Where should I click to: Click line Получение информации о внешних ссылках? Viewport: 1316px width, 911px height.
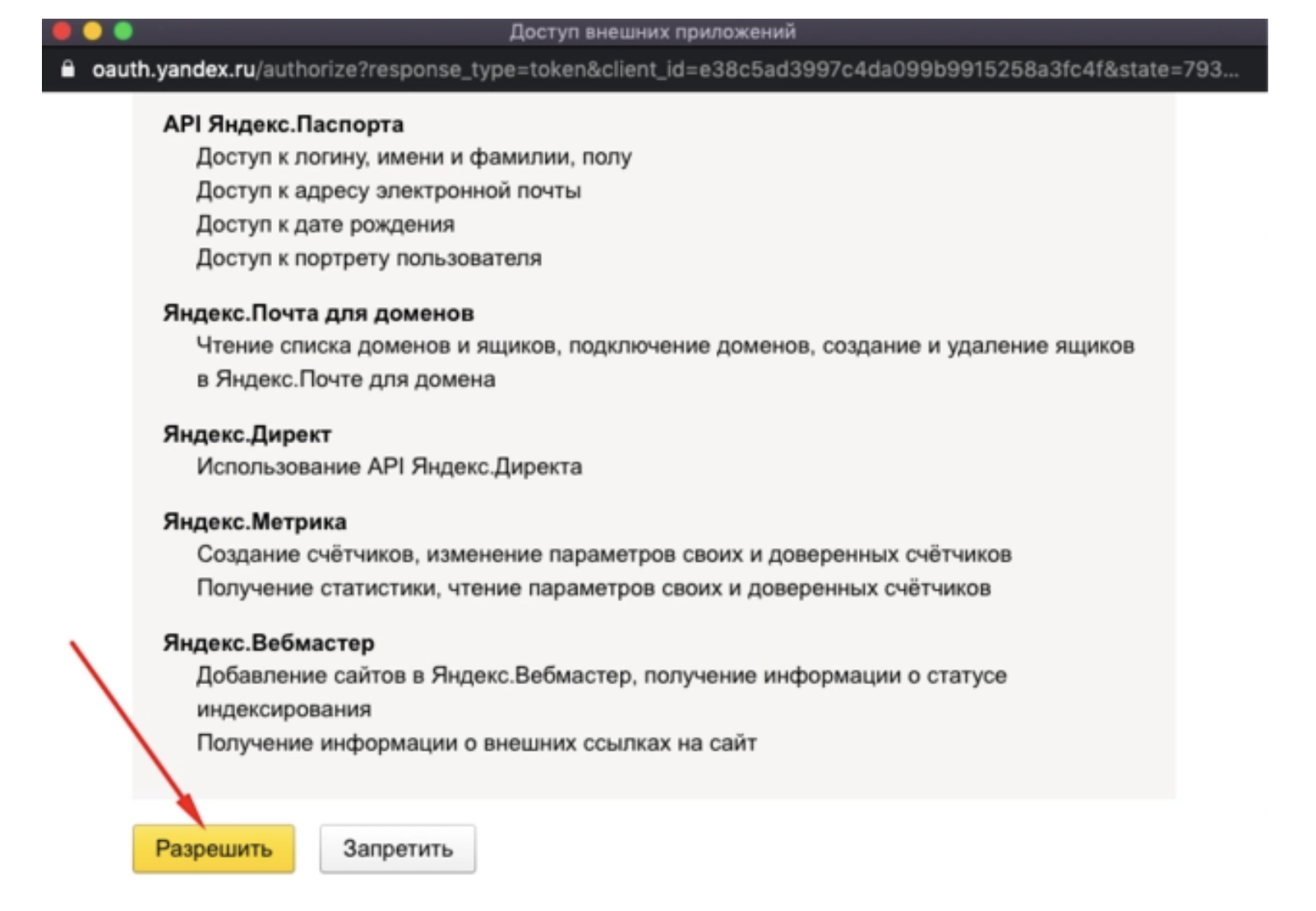coord(477,743)
